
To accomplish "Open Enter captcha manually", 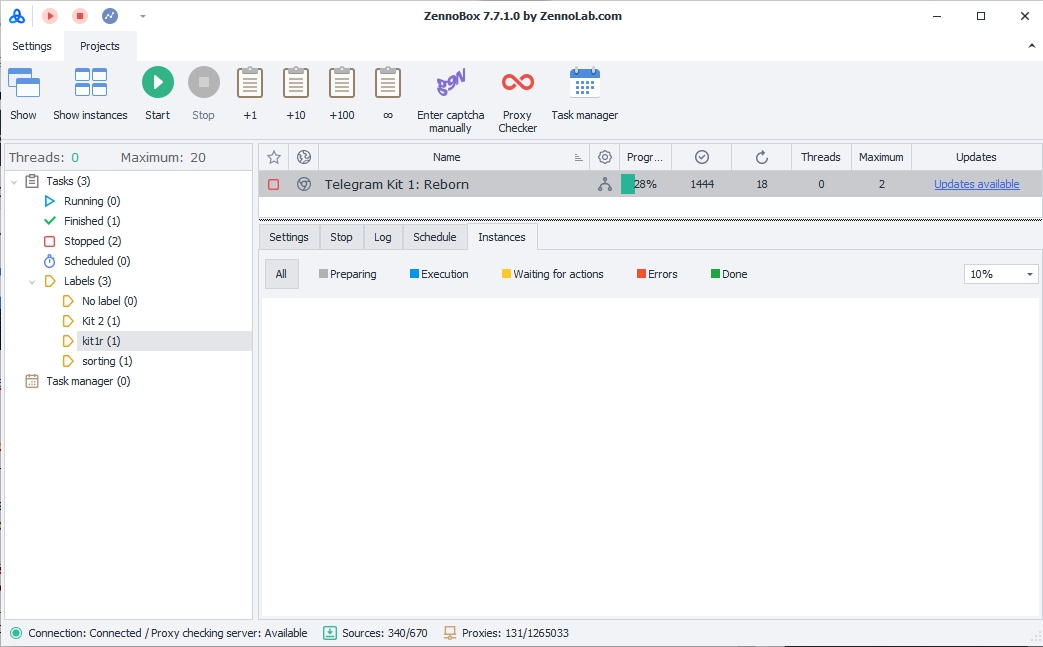I will (x=450, y=100).
